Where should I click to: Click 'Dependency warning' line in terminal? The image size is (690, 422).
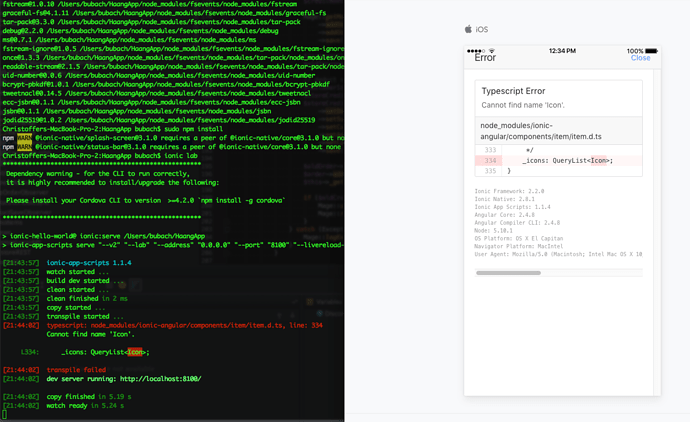[98, 174]
